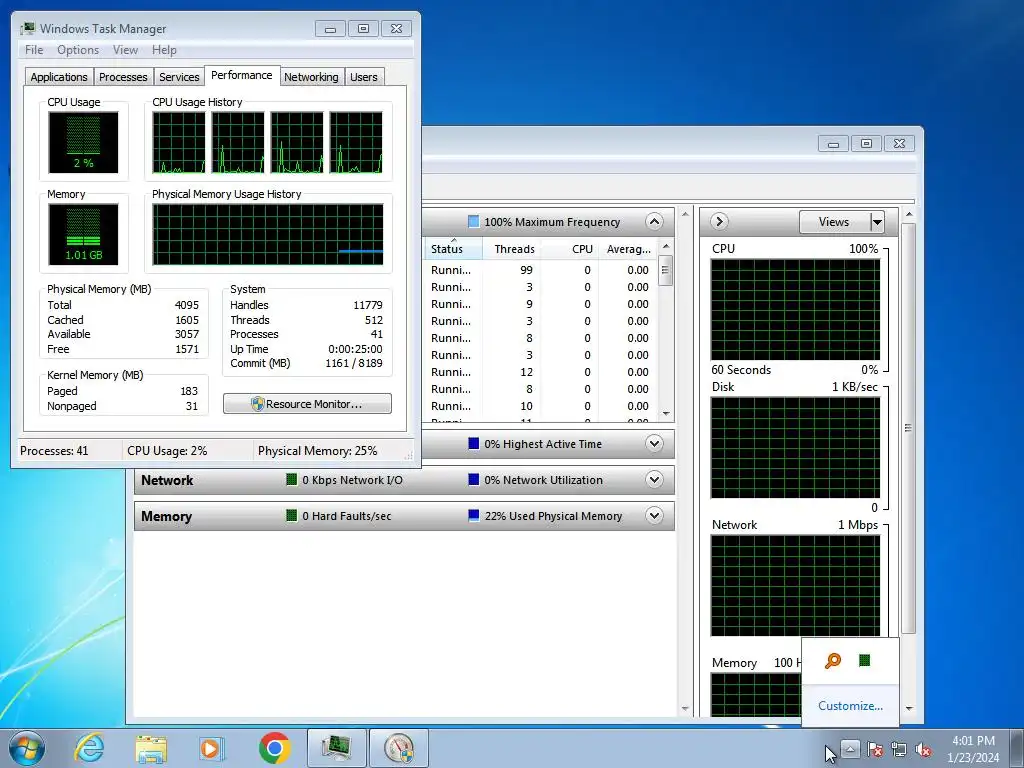Click the Customize... link in tray popup
The width and height of the screenshot is (1024, 768).
[x=850, y=706]
